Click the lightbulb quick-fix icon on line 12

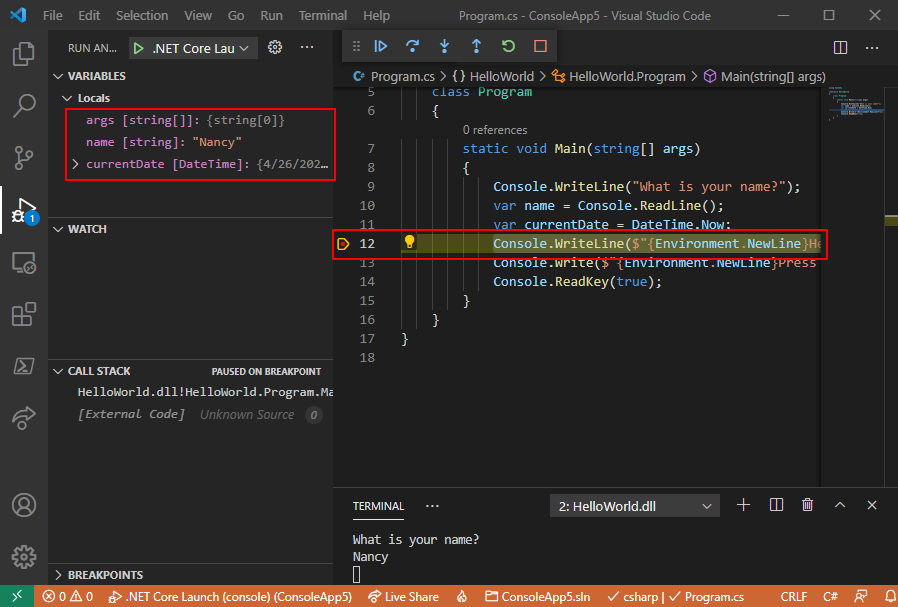pyautogui.click(x=409, y=243)
